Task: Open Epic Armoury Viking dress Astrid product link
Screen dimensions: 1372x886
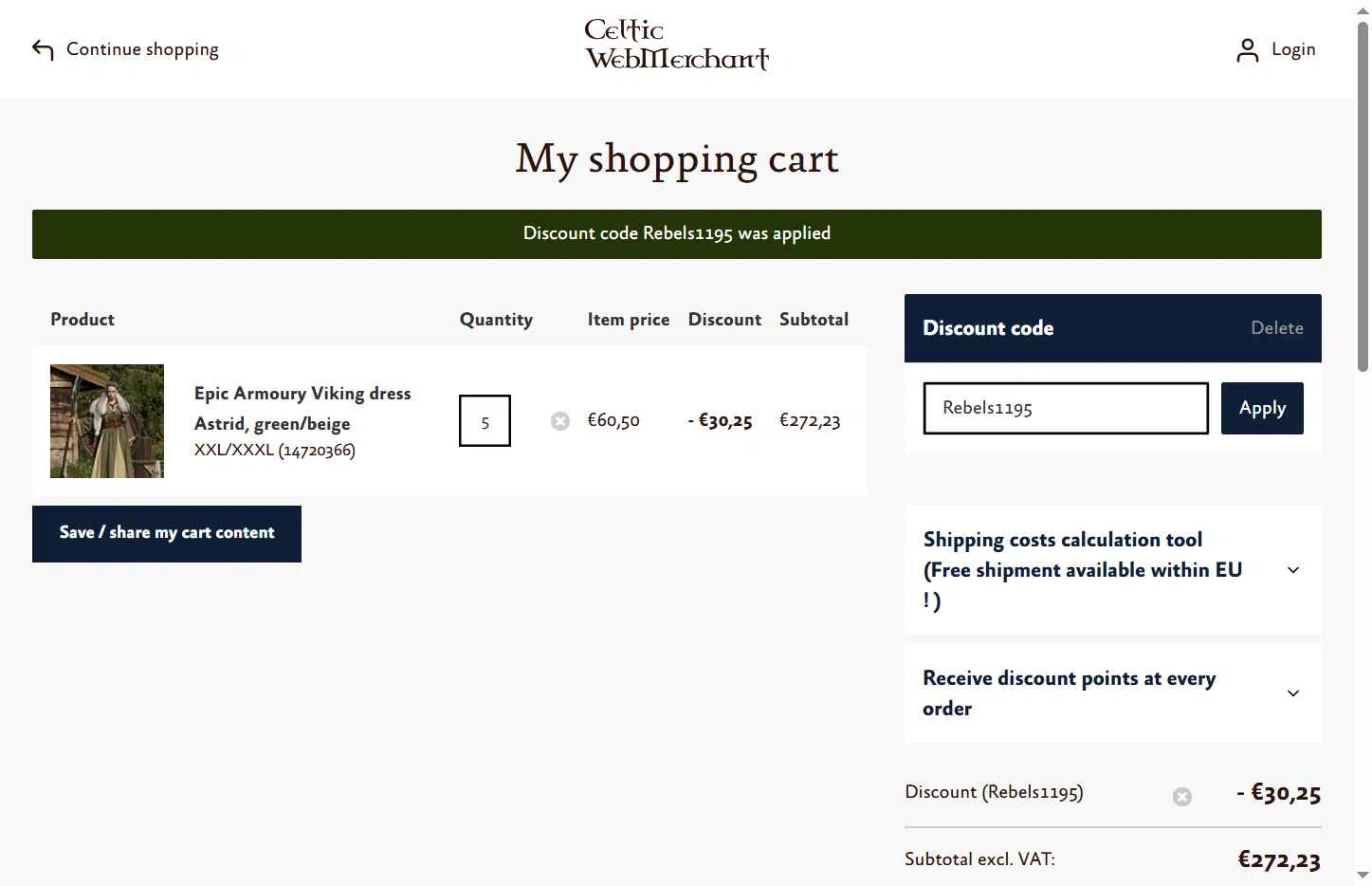Action: click(302, 408)
